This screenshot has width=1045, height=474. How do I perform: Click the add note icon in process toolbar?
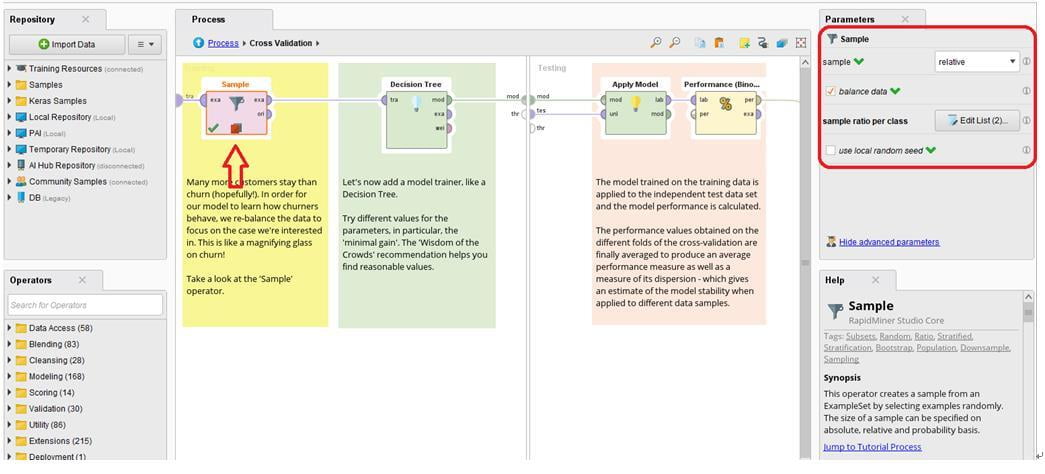coord(744,43)
